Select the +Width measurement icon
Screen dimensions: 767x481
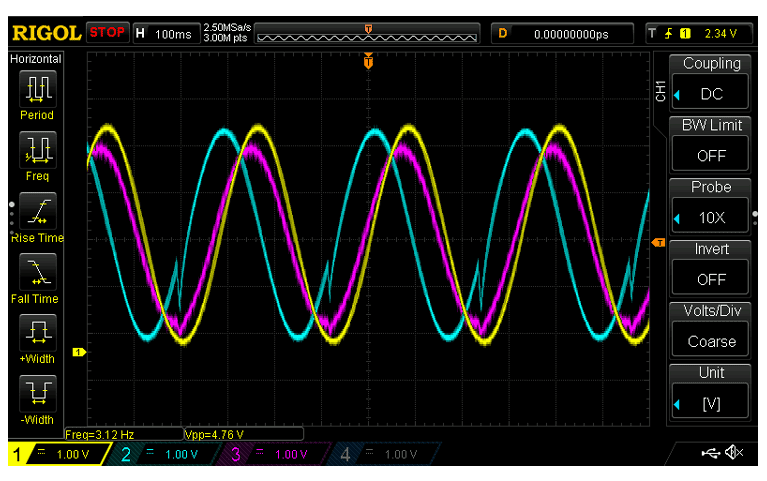point(38,333)
